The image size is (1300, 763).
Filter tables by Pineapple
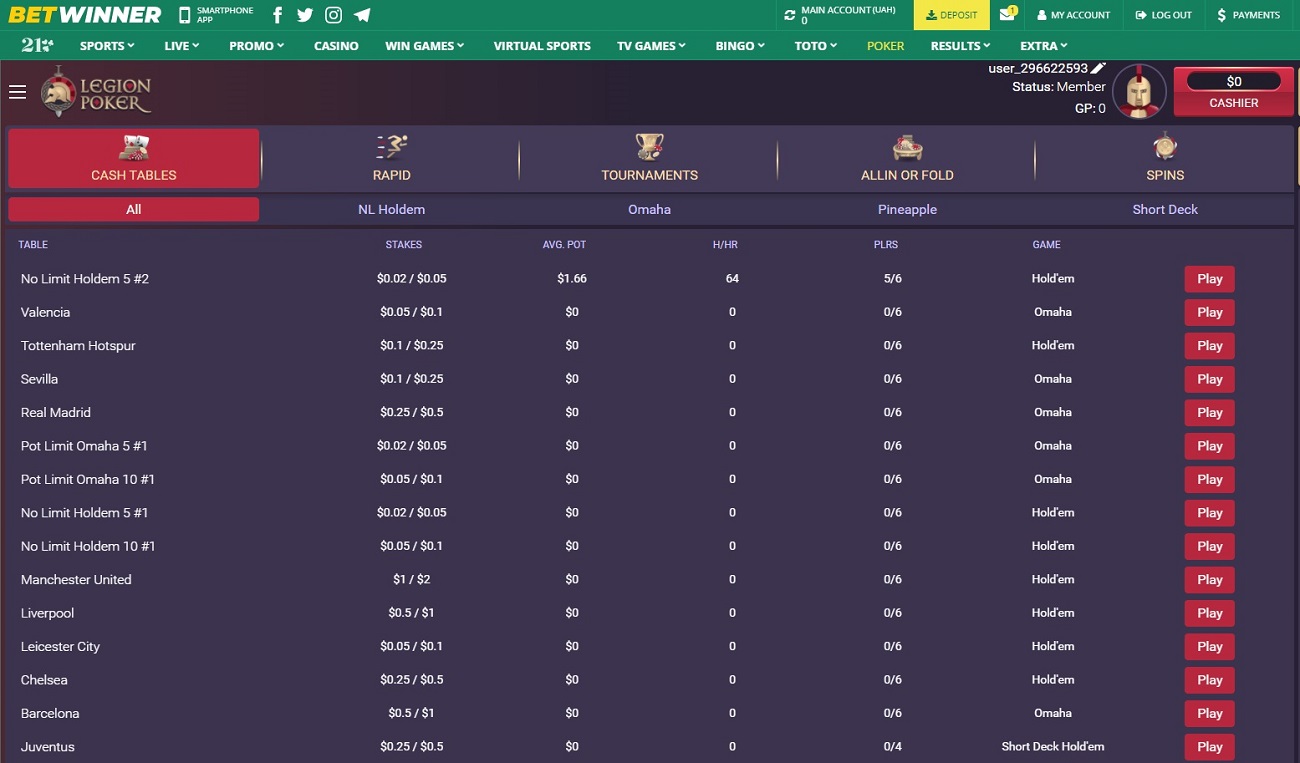(x=907, y=209)
